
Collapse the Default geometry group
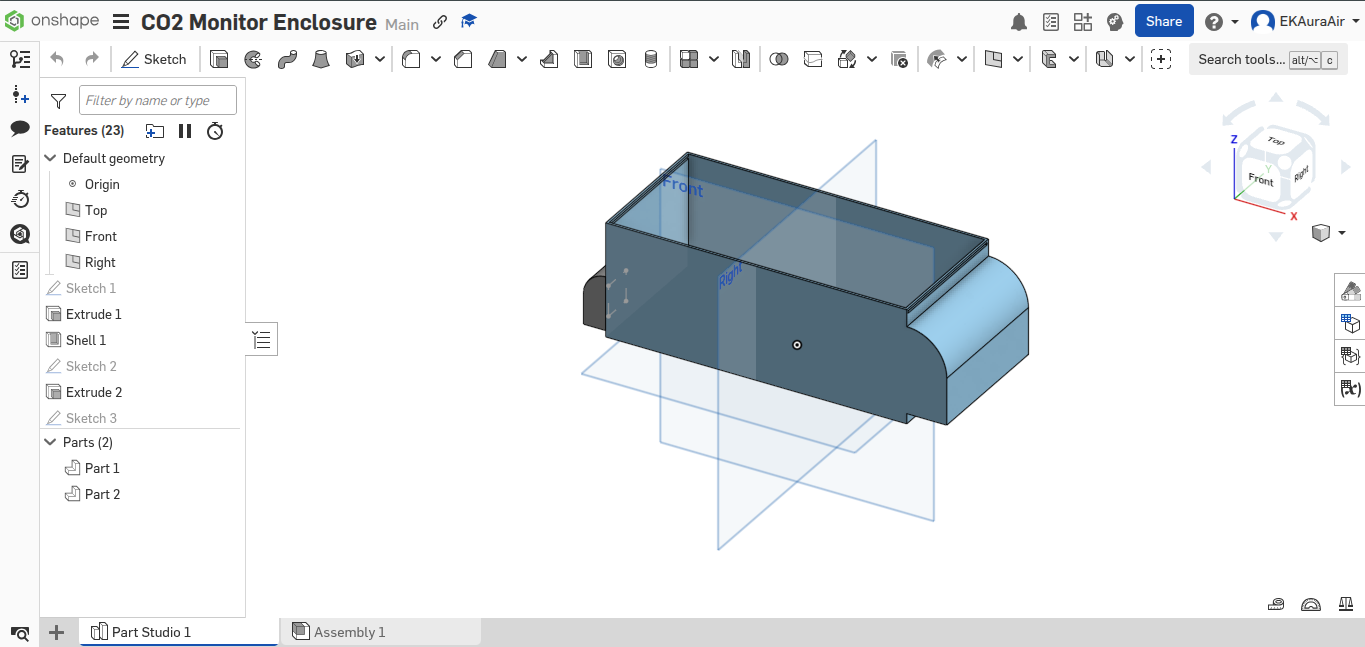(50, 158)
